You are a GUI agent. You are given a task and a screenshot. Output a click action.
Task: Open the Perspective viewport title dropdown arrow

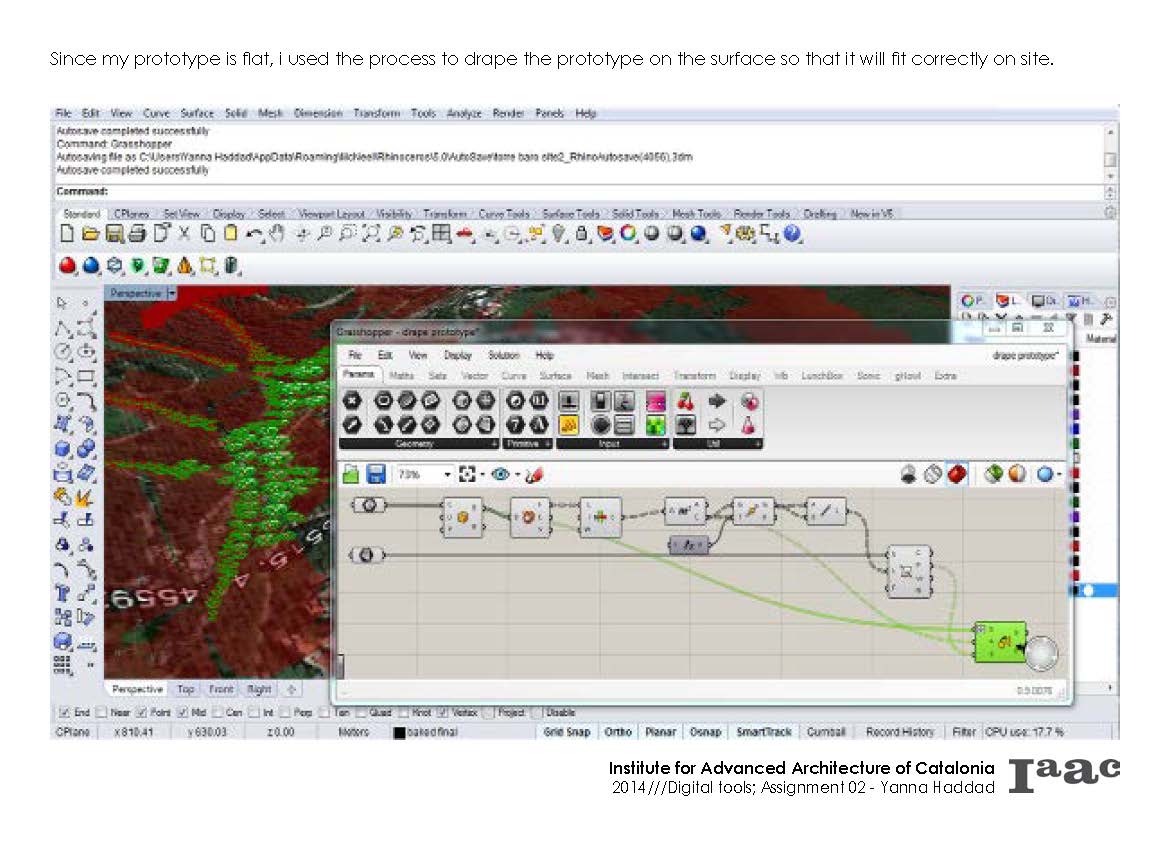[172, 293]
